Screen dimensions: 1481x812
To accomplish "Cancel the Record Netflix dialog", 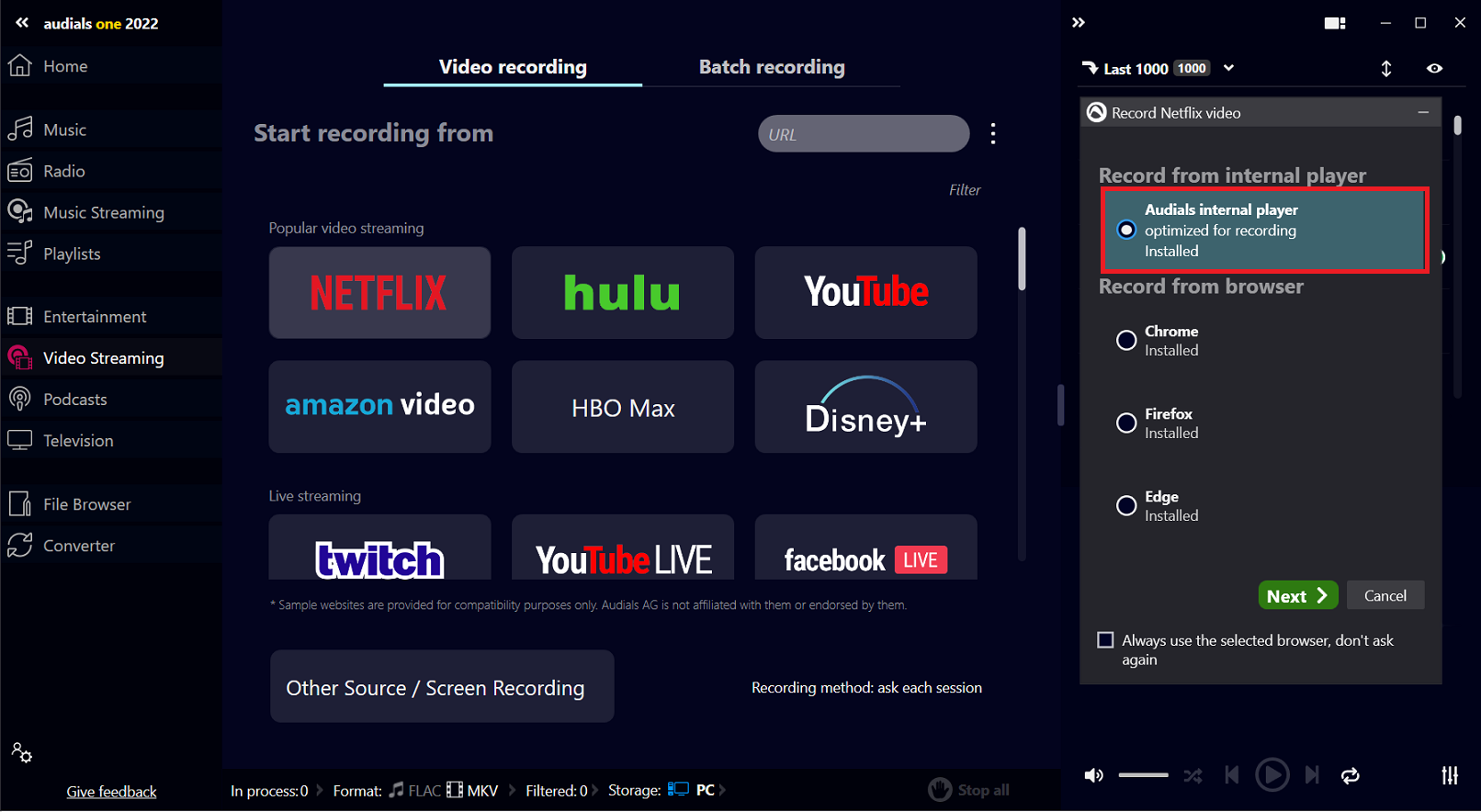I will pos(1385,595).
